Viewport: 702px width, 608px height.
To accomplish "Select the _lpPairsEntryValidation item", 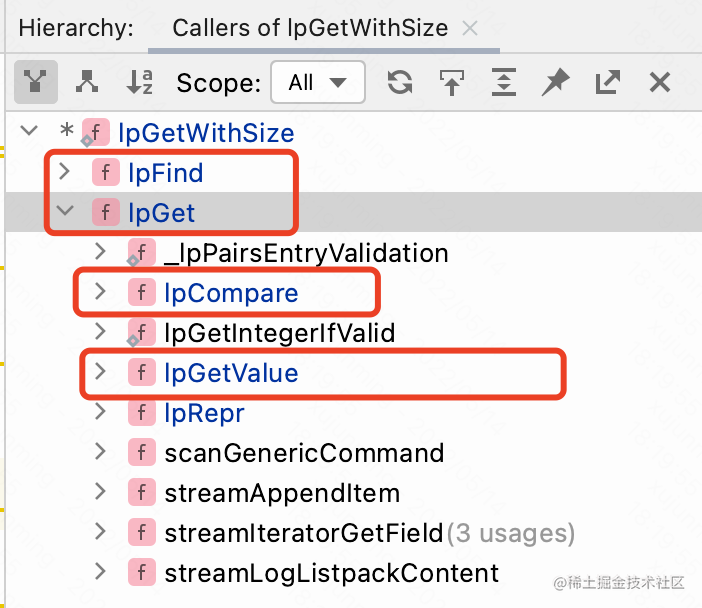I will point(306,253).
